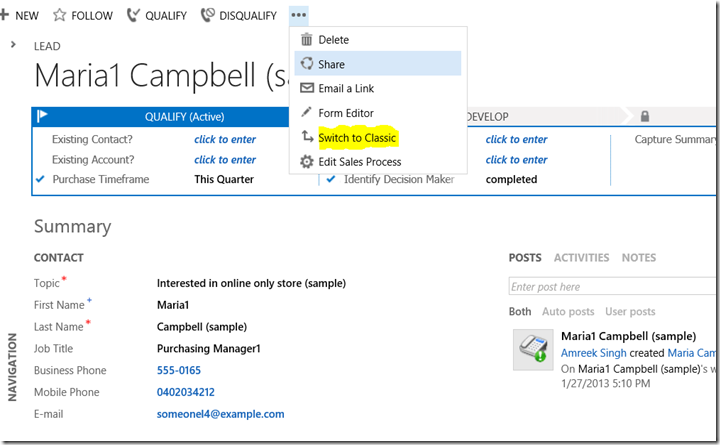The image size is (720, 445).
Task: Click the Delete trash icon in menu
Action: 307,40
